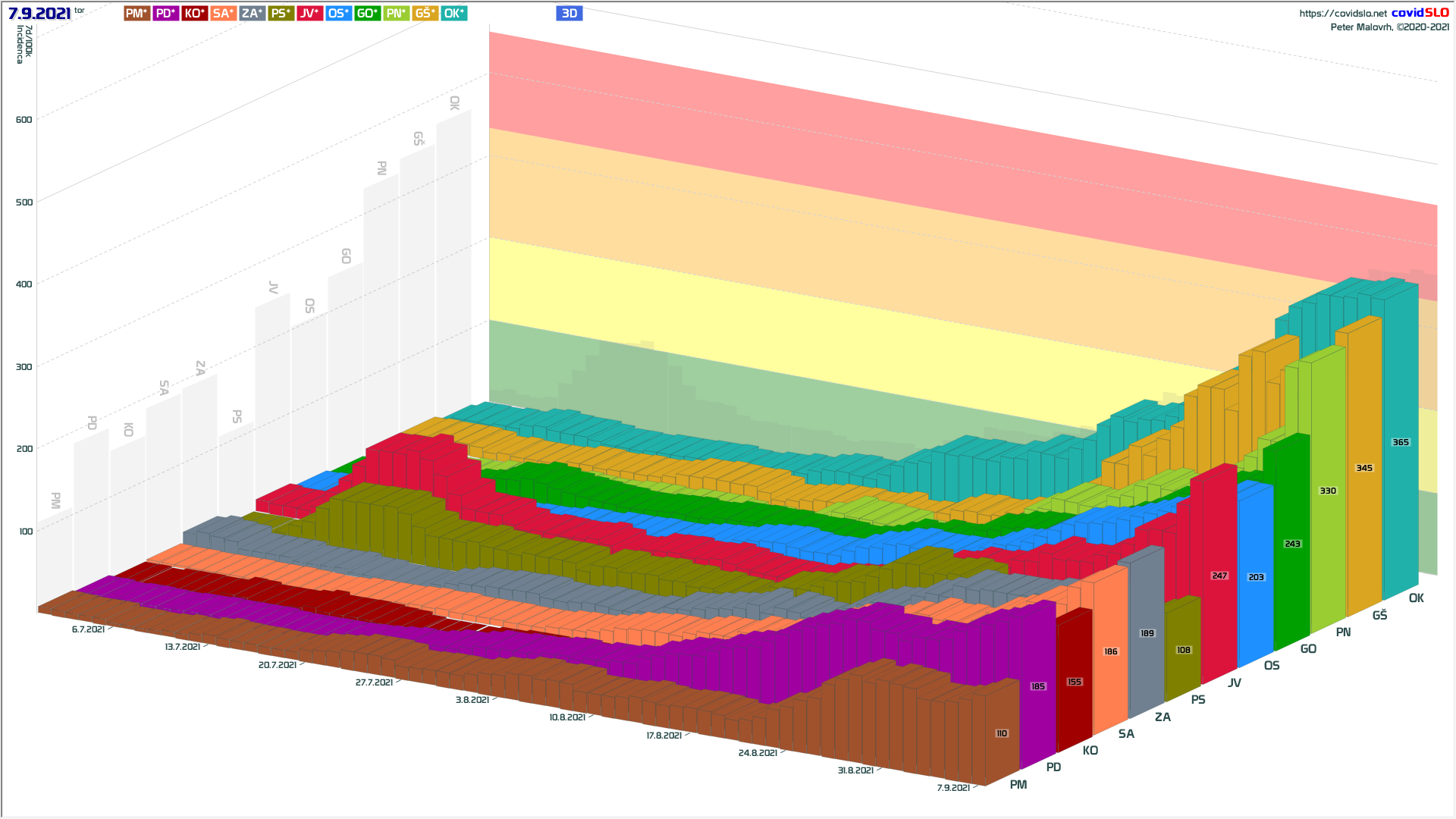Toggle the KO* dark red legend button

pos(194,14)
